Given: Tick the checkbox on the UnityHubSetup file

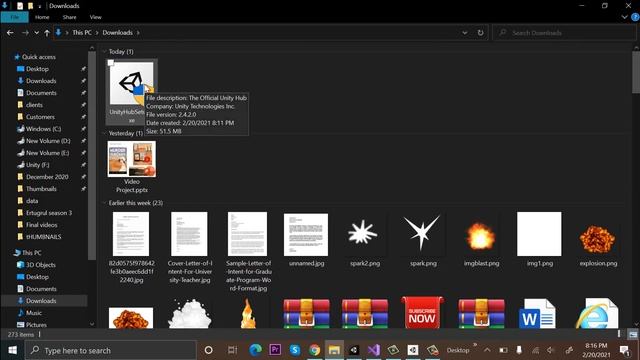Looking at the screenshot, I should [111, 63].
